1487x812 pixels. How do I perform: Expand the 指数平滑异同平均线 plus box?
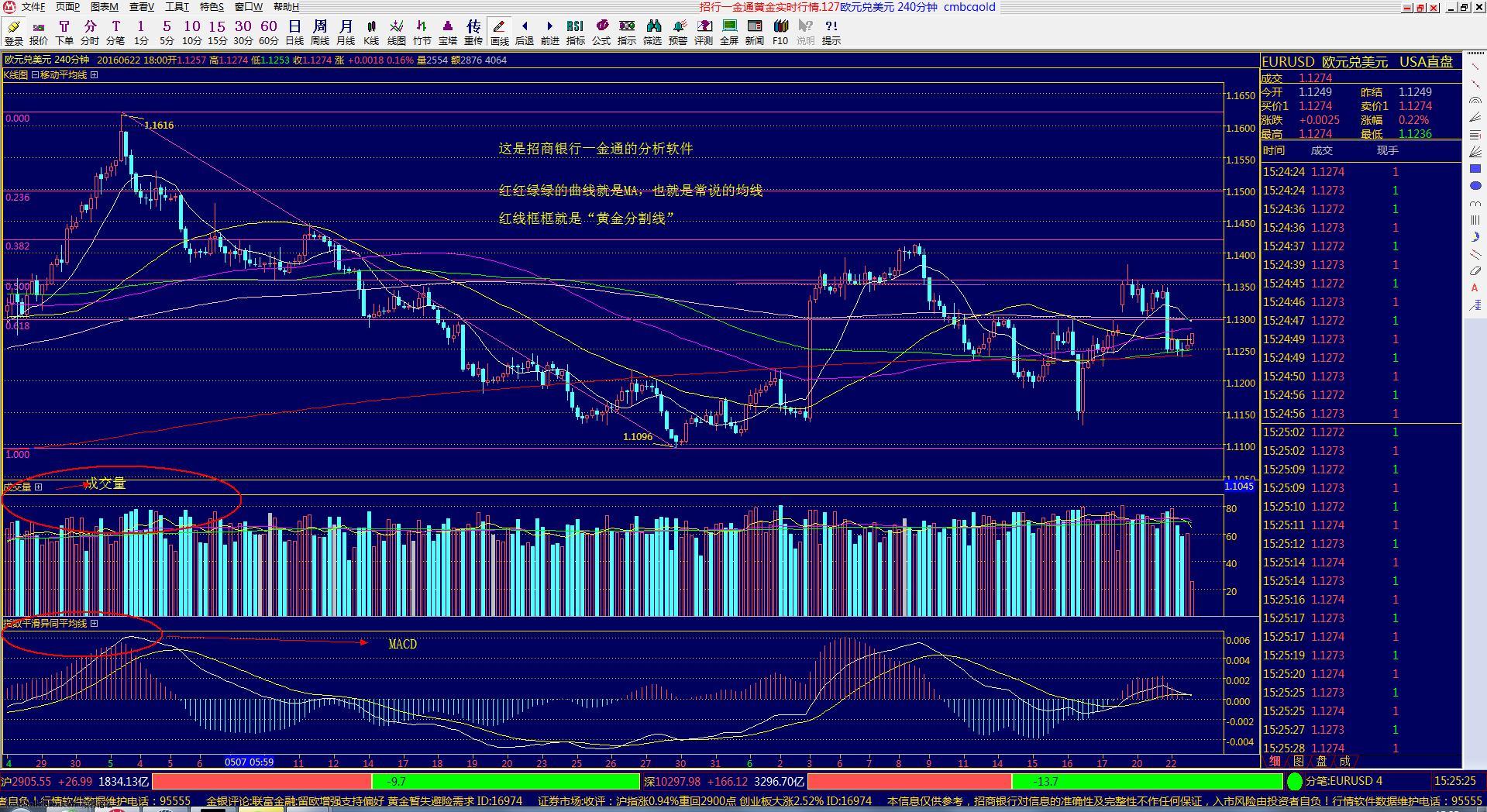tap(94, 624)
